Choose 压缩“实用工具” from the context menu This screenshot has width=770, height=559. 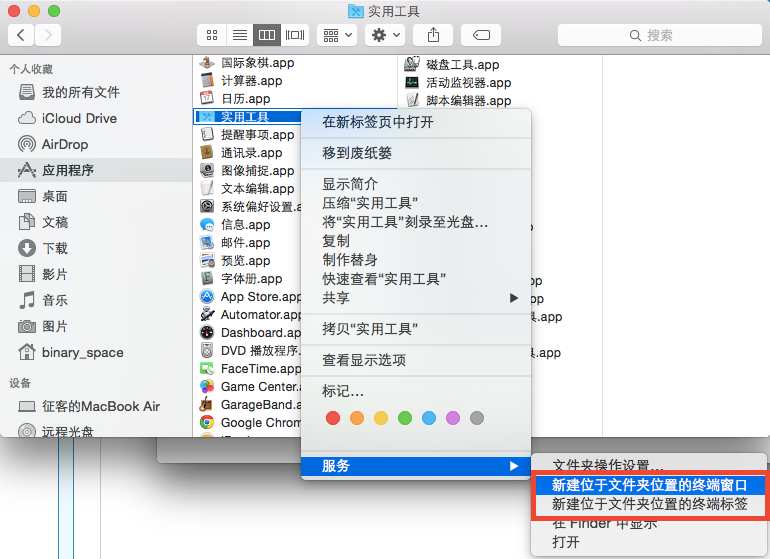click(x=416, y=203)
